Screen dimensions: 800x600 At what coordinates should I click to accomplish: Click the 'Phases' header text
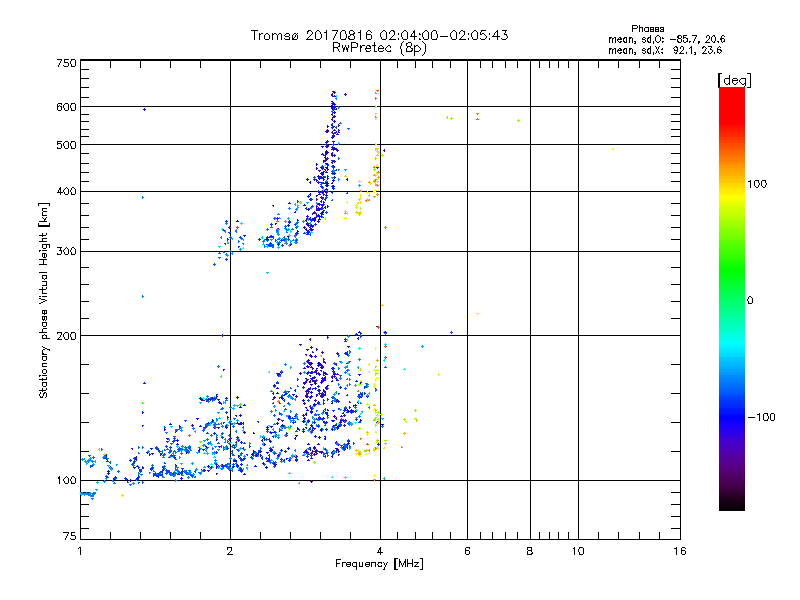coord(647,29)
